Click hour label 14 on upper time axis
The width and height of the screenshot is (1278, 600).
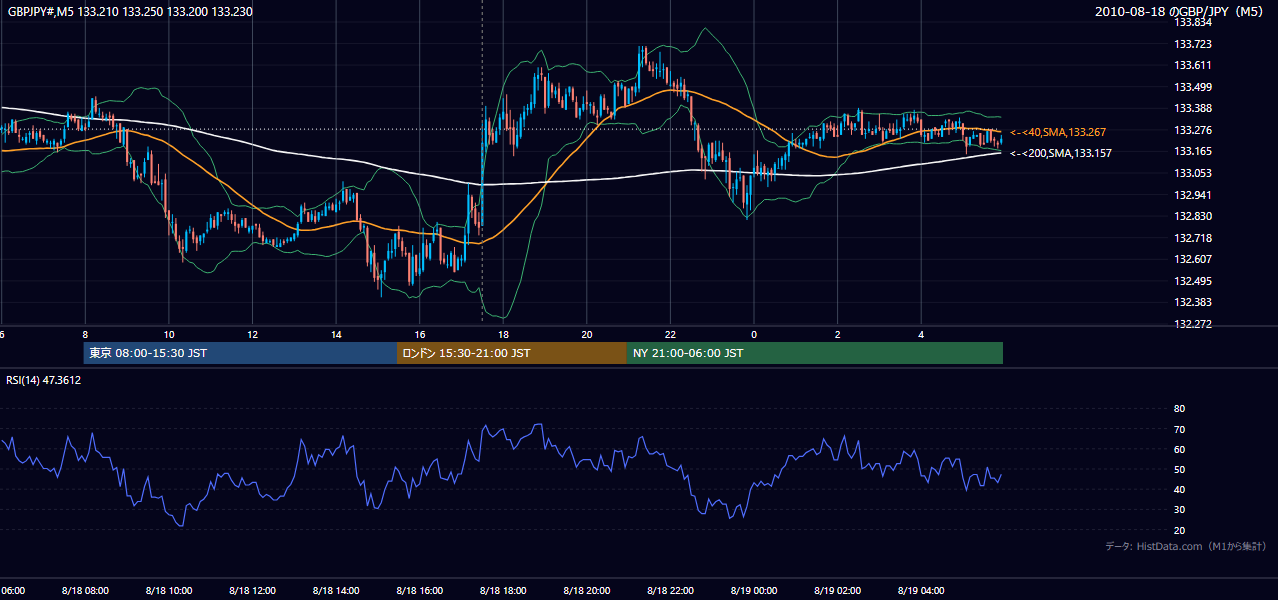[336, 334]
